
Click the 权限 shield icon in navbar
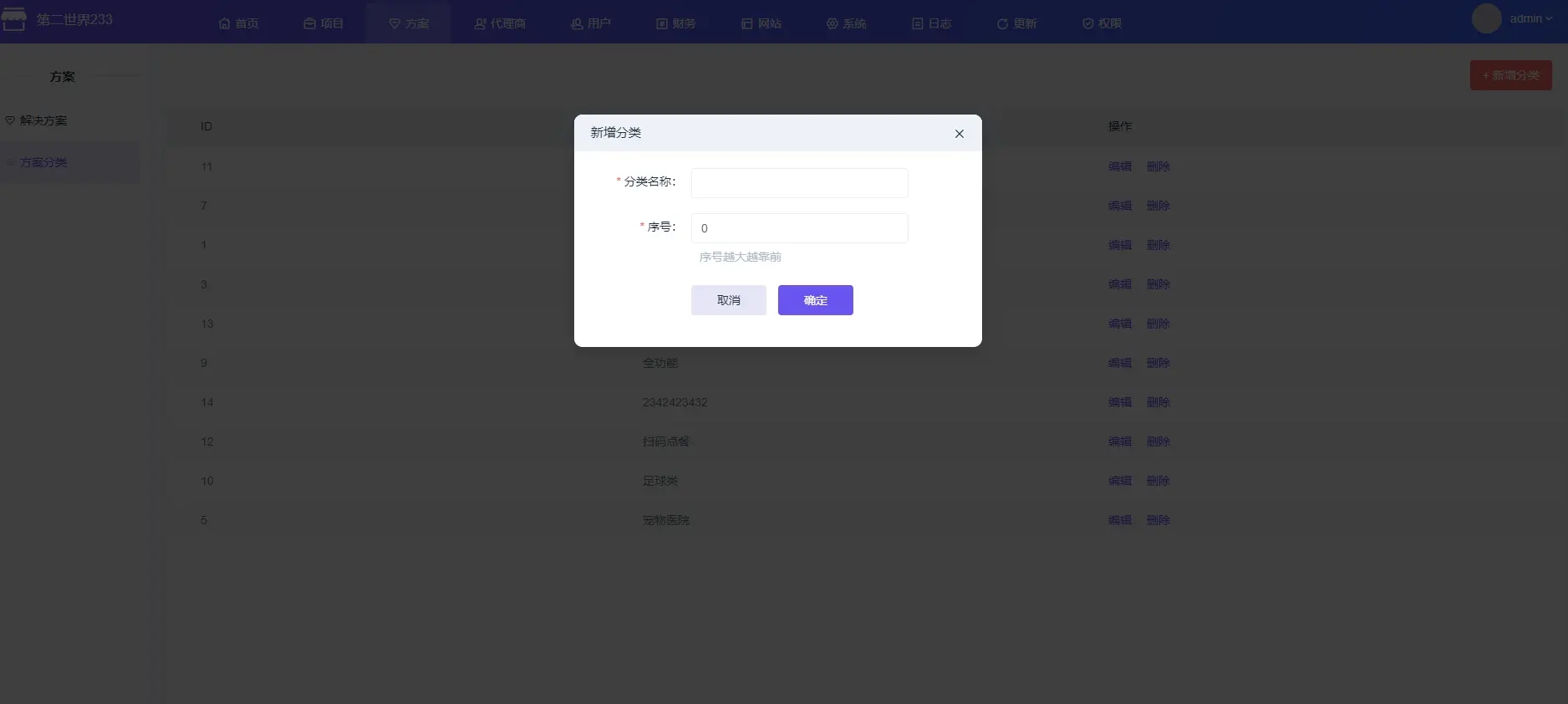(x=1087, y=23)
